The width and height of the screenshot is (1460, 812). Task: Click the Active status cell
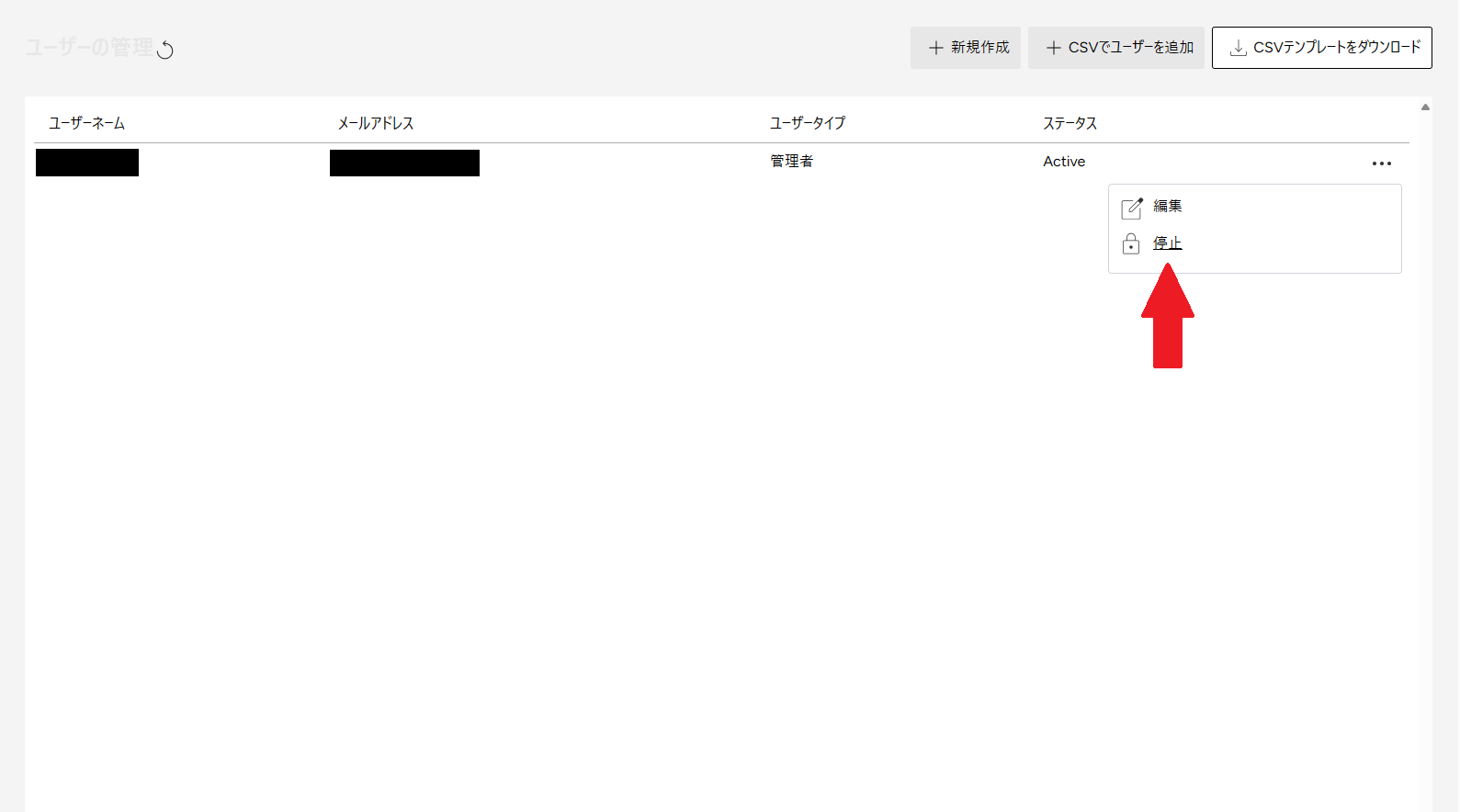[1064, 162]
